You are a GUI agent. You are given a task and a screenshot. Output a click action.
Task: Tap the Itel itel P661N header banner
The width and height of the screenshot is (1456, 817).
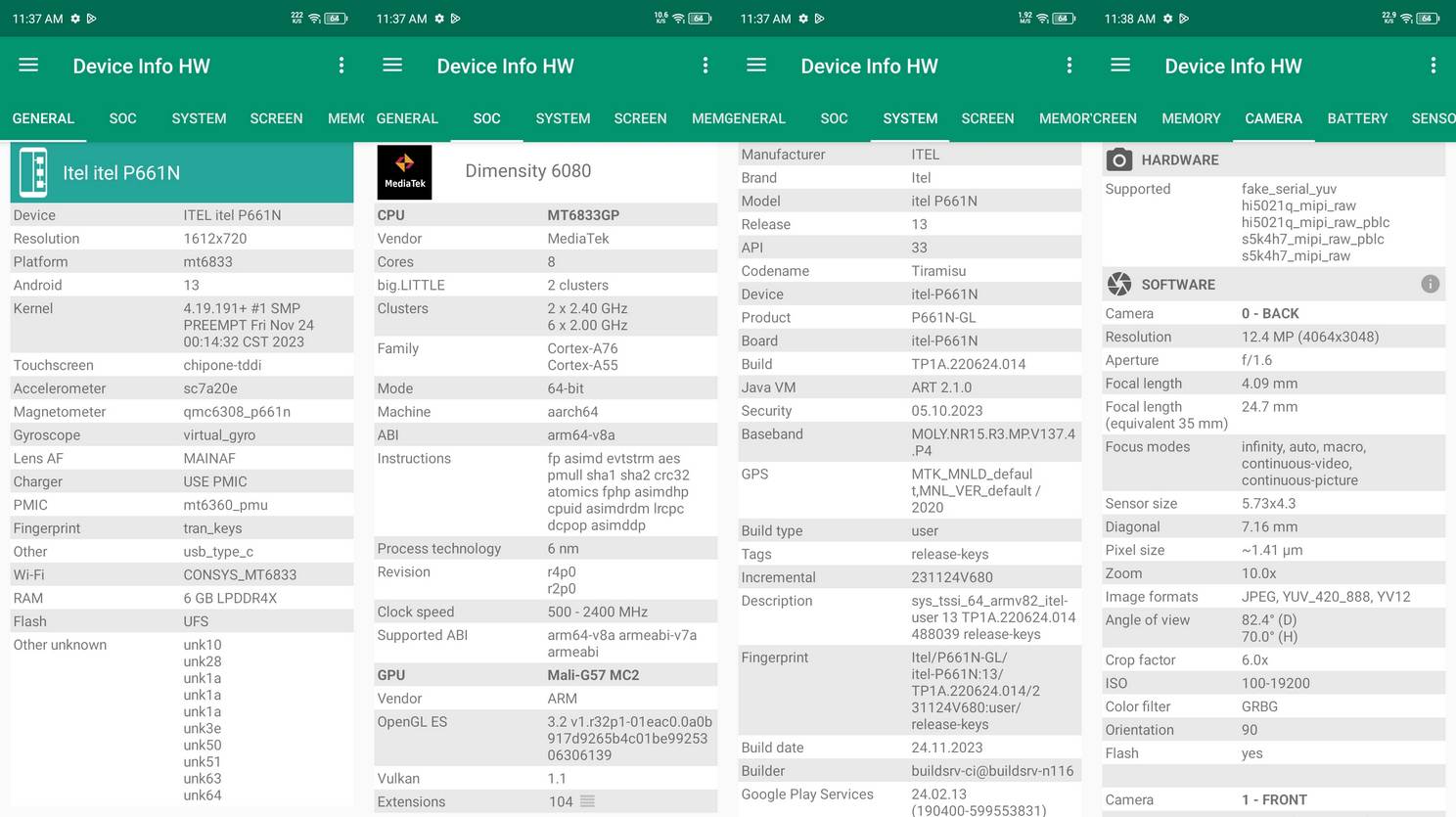tap(182, 172)
